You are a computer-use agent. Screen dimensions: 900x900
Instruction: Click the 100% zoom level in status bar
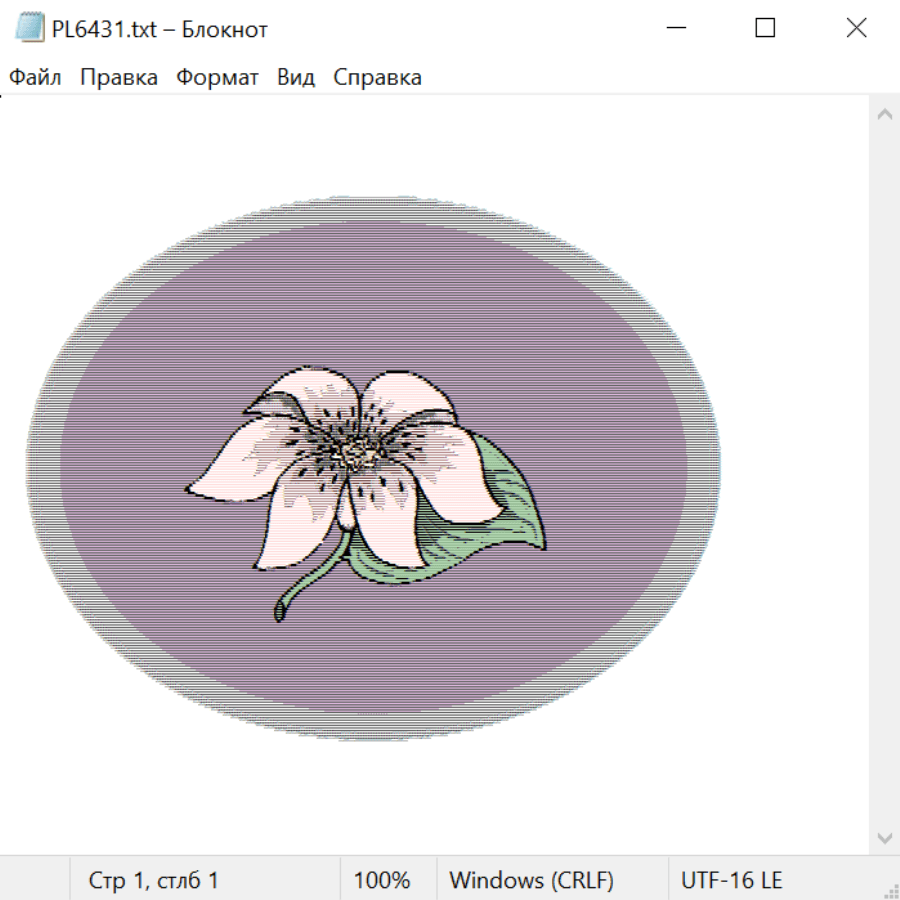382,881
